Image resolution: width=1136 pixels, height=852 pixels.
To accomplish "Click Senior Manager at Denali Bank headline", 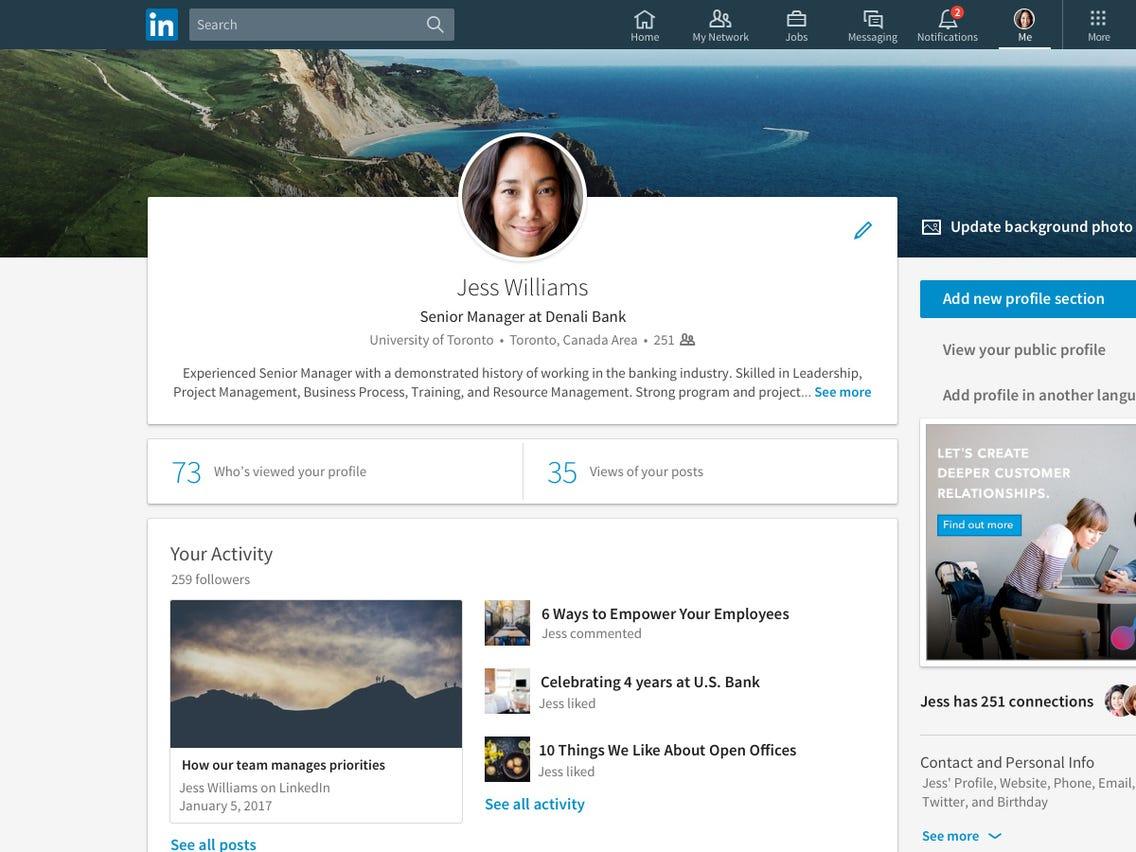I will click(x=522, y=317).
